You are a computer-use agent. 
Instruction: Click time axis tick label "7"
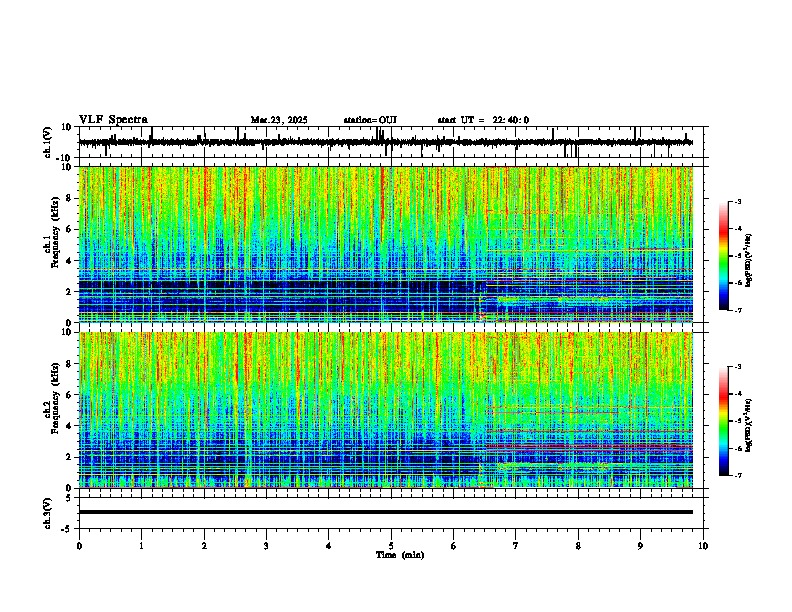tap(516, 546)
